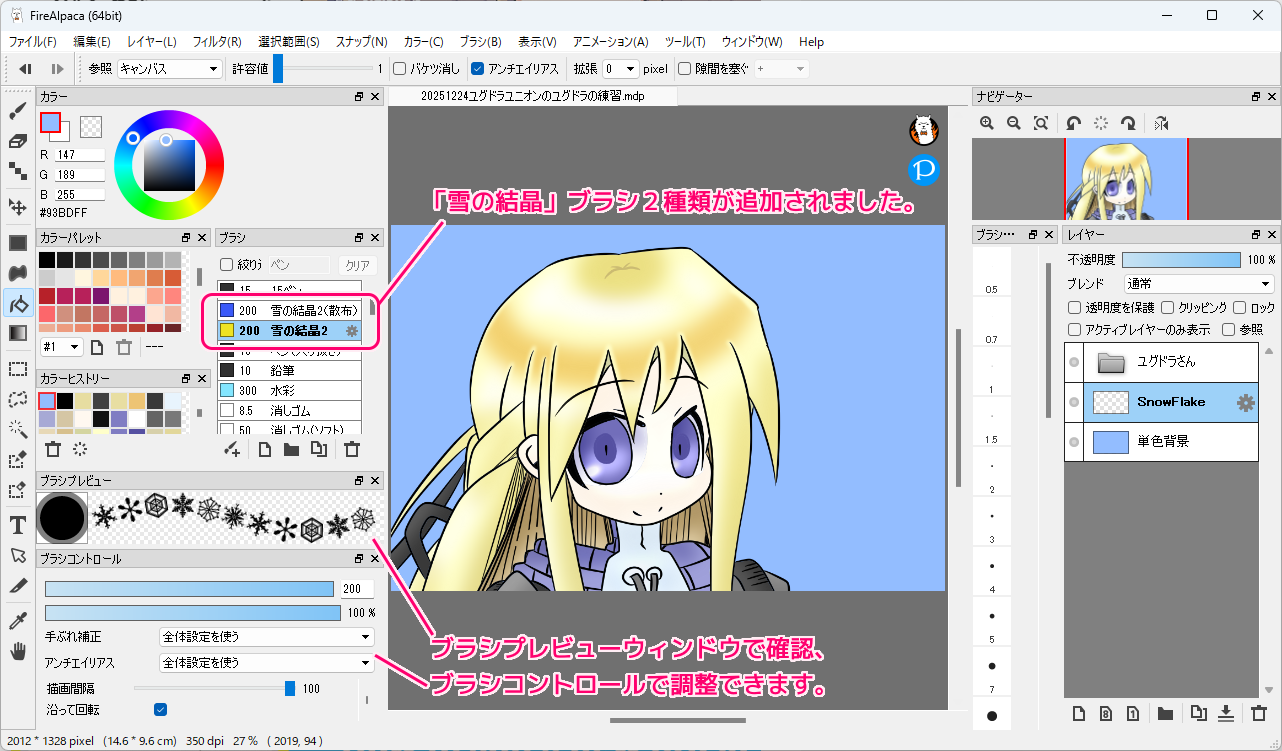This screenshot has width=1282, height=751.
Task: Enable the クリッピング checkbox
Action: point(1168,308)
